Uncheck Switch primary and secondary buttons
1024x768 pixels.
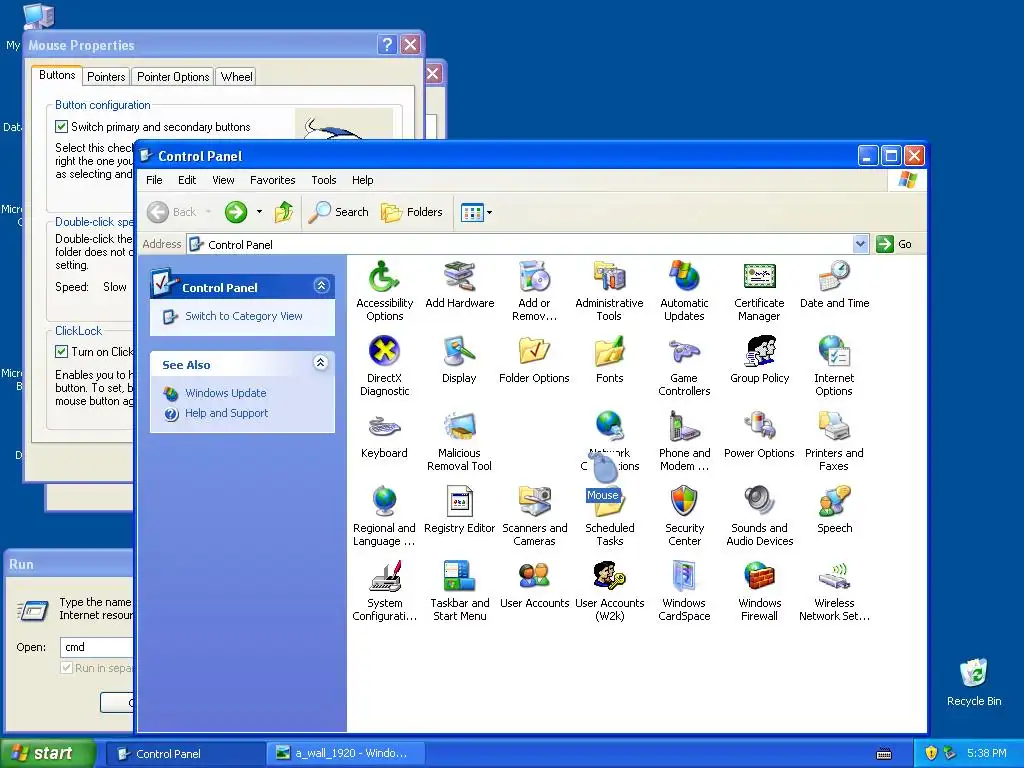pos(61,127)
